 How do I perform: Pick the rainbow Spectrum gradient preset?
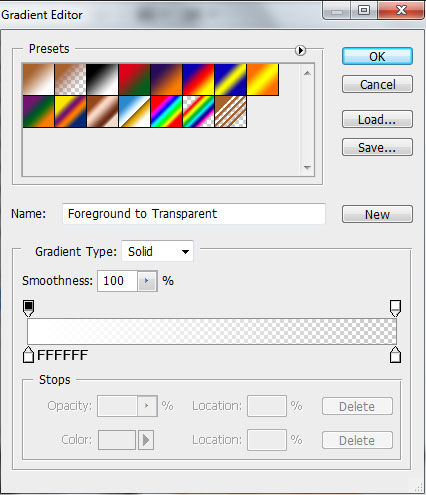tap(166, 111)
